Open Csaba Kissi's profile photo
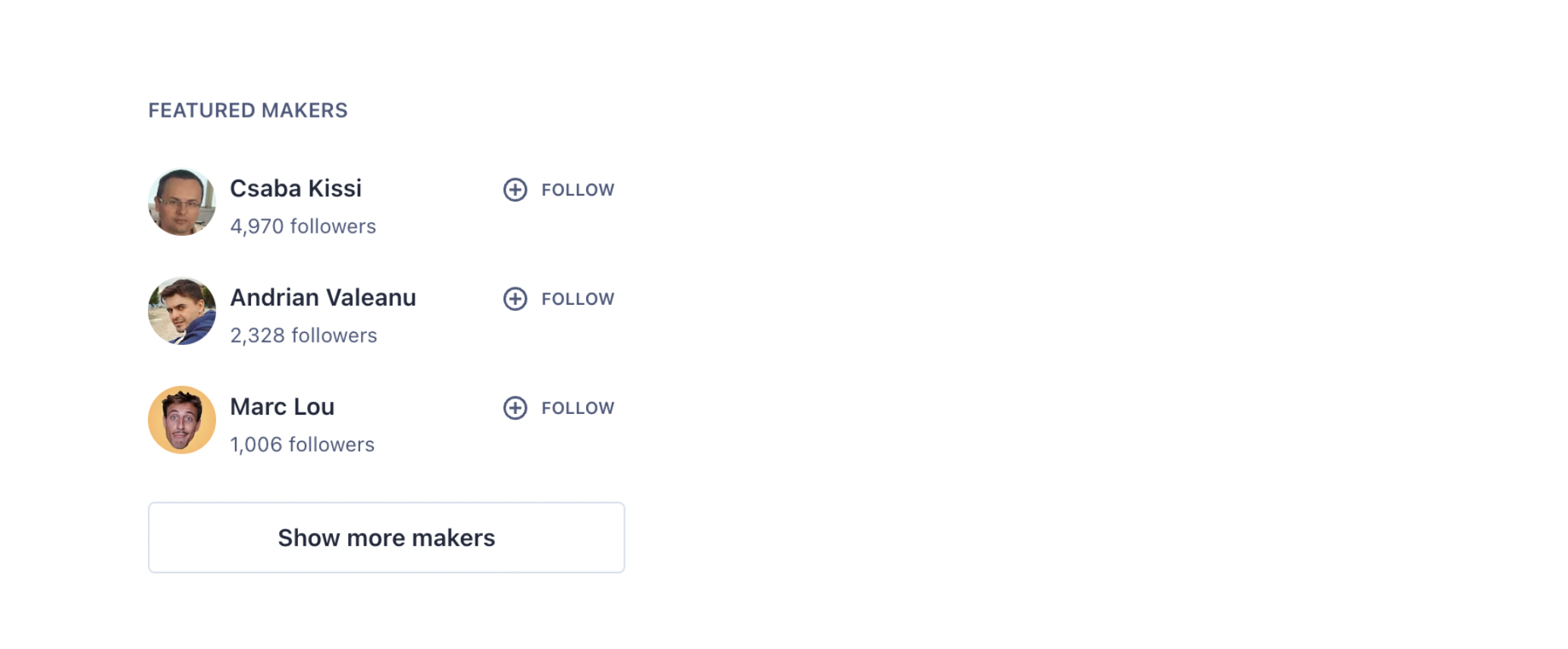1568x649 pixels. click(182, 202)
